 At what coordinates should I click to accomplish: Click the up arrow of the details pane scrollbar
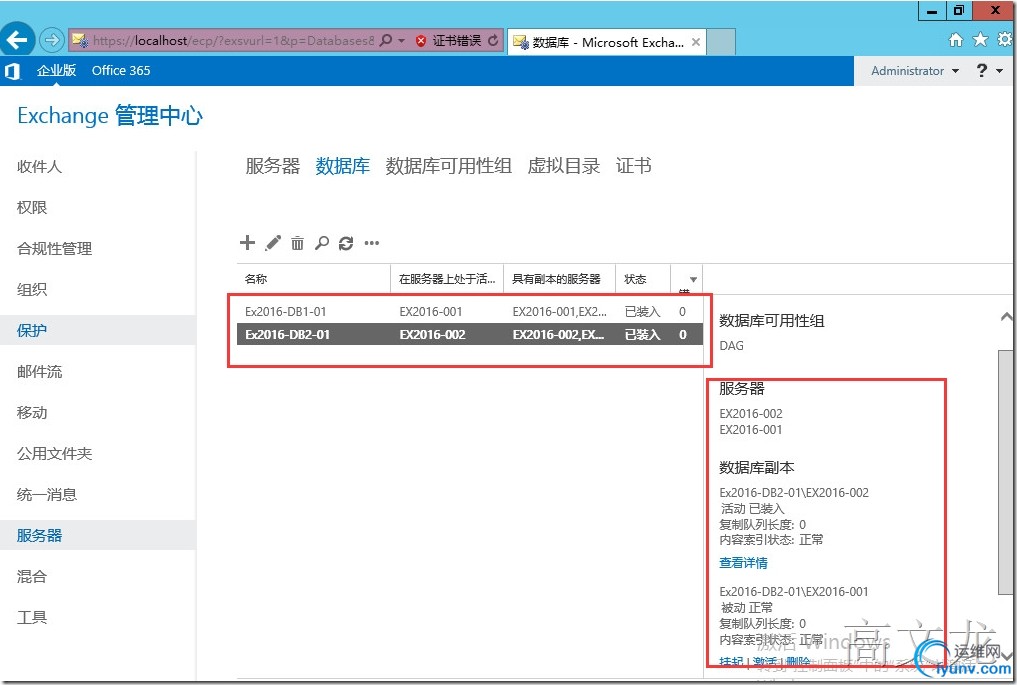click(1006, 317)
